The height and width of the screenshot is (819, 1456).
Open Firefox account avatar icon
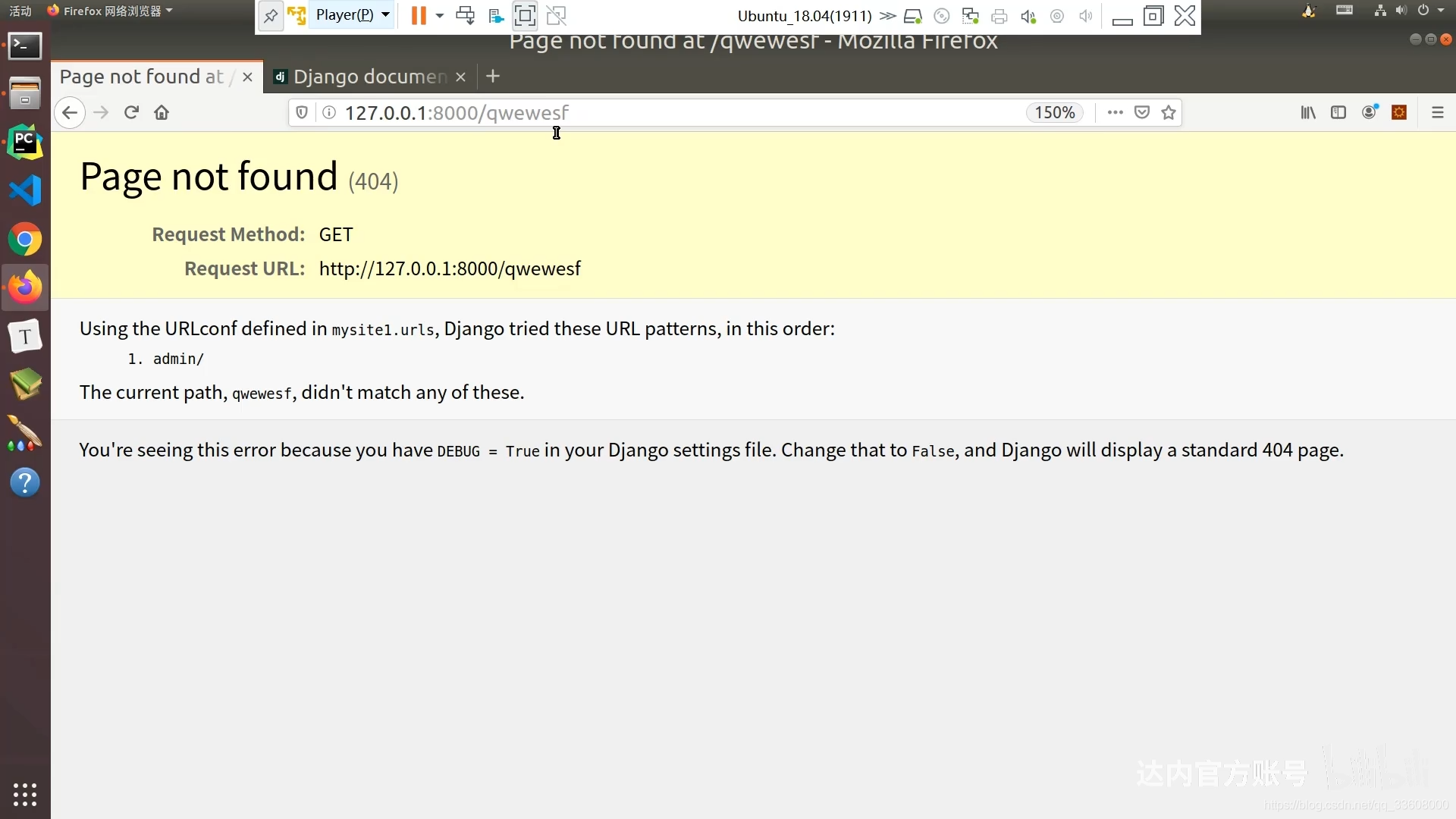point(1369,112)
